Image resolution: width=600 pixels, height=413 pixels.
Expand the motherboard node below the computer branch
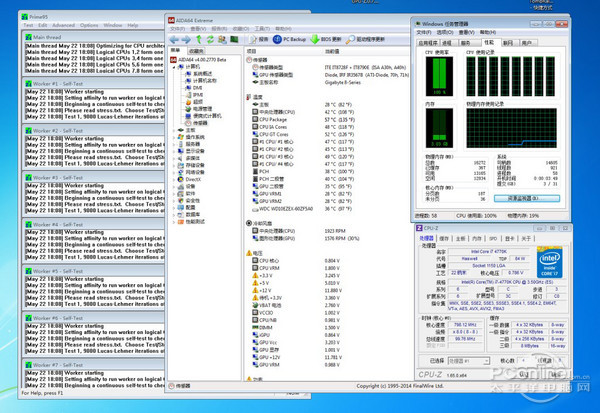pyautogui.click(x=175, y=129)
